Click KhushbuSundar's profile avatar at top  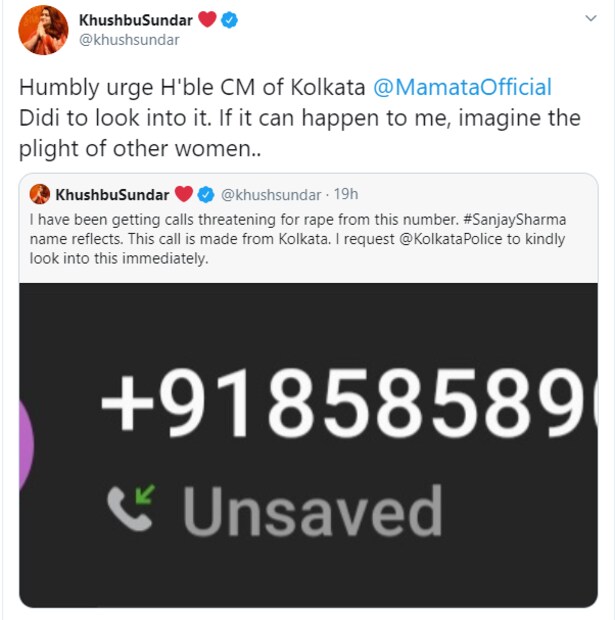coord(43,31)
